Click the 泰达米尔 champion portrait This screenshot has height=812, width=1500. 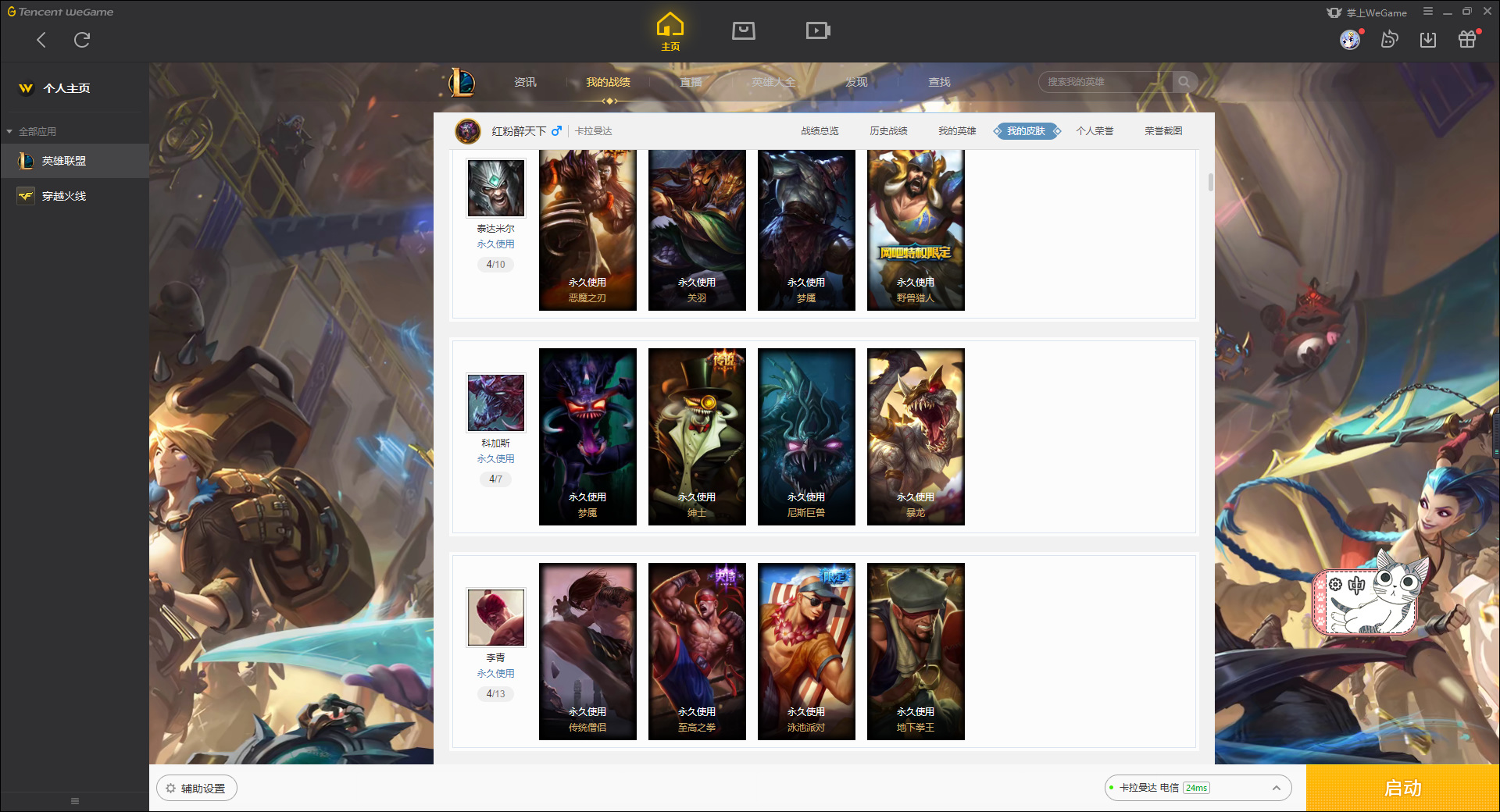(x=496, y=188)
